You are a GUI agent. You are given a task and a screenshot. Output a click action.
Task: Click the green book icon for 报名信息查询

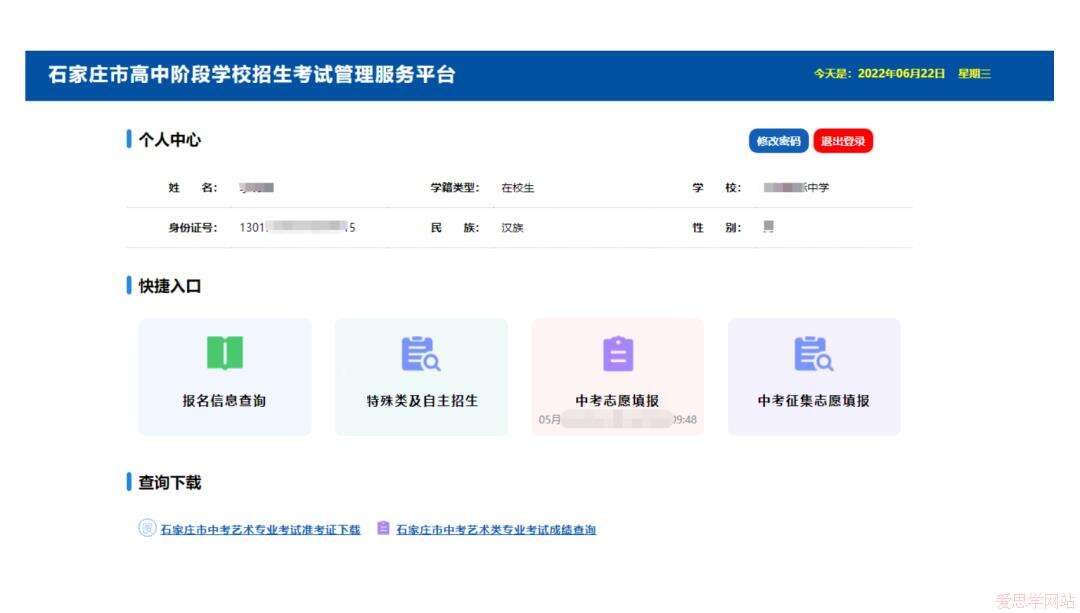224,353
